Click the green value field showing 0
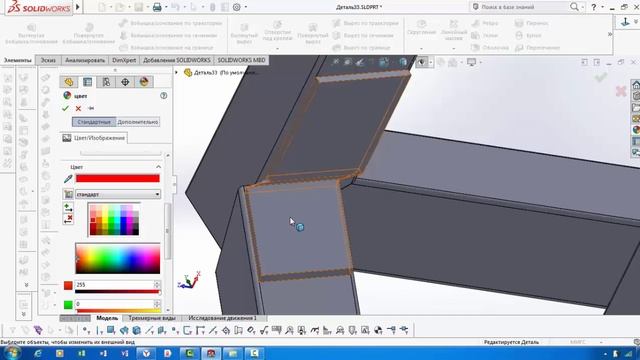This screenshot has width=640, height=360. [114, 304]
